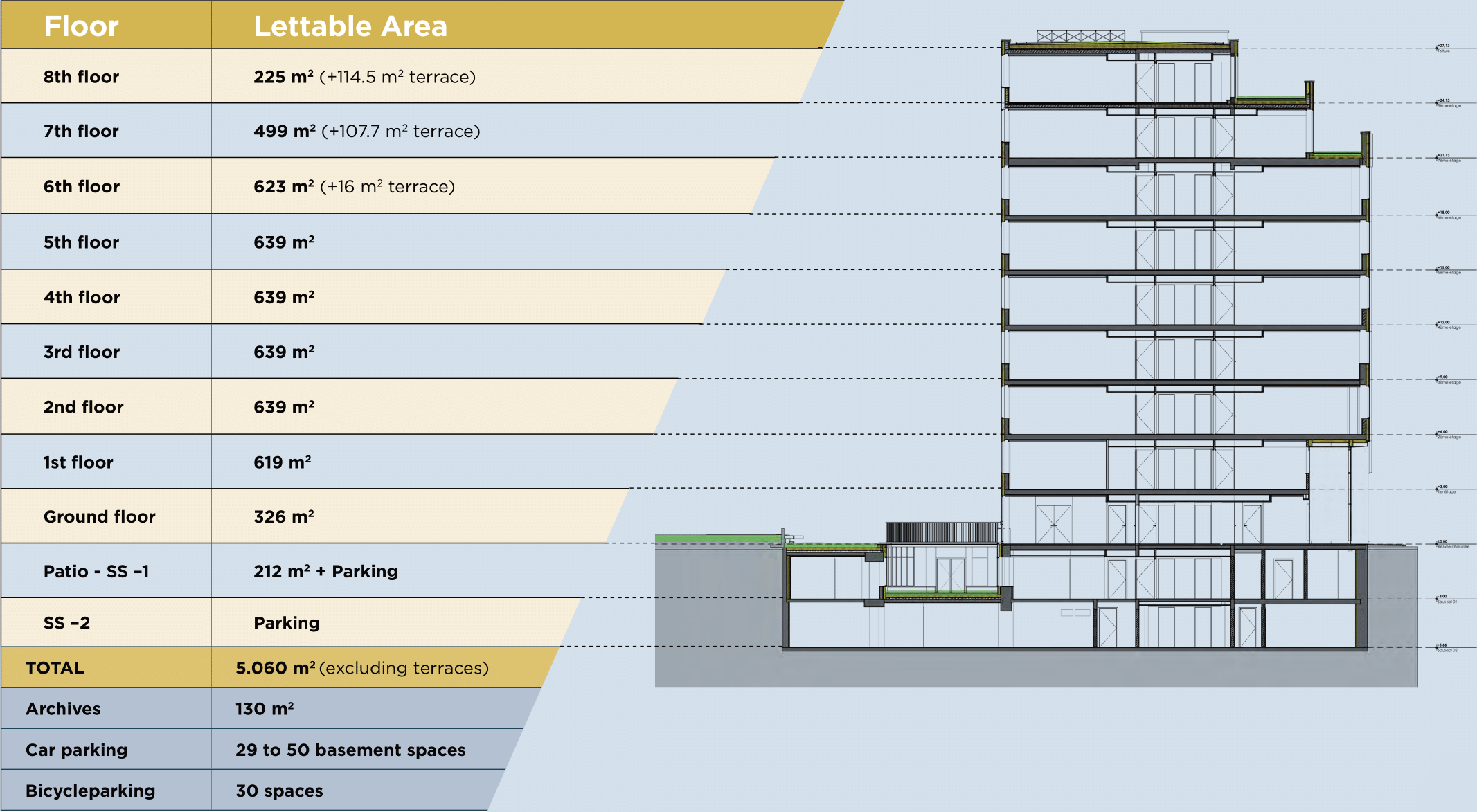
Task: Select the Archives row label
Action: pyautogui.click(x=63, y=709)
